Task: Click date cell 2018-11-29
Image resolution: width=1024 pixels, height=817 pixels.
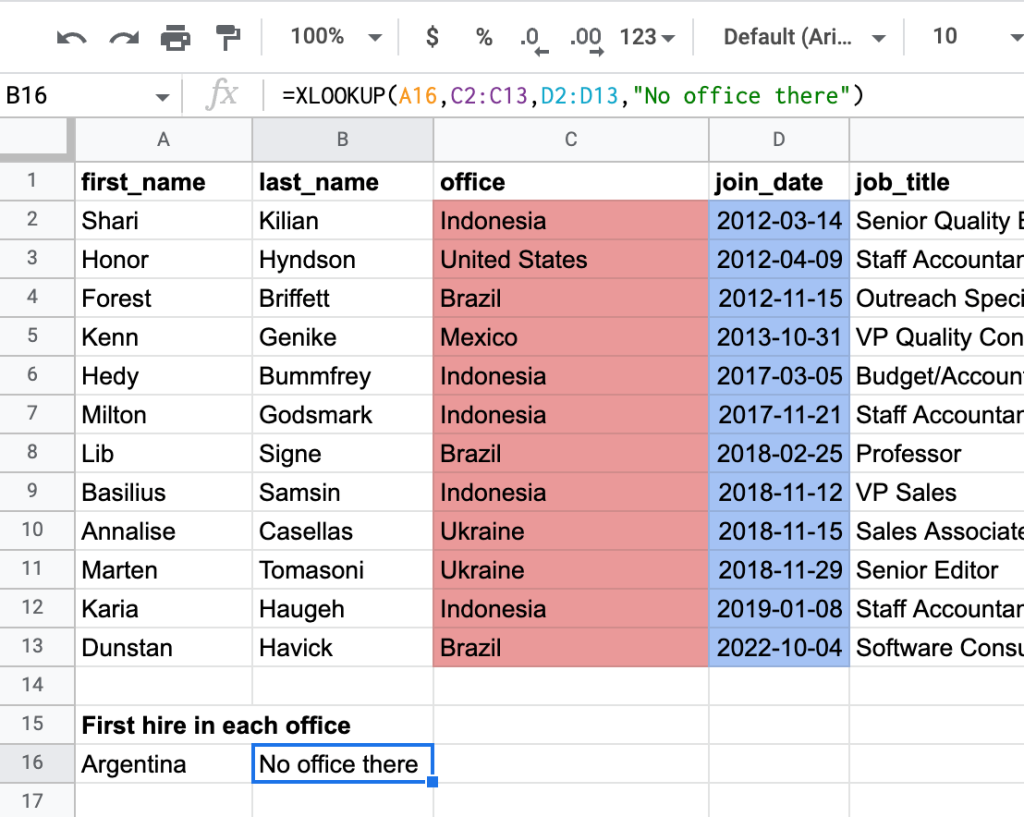Action: (778, 570)
